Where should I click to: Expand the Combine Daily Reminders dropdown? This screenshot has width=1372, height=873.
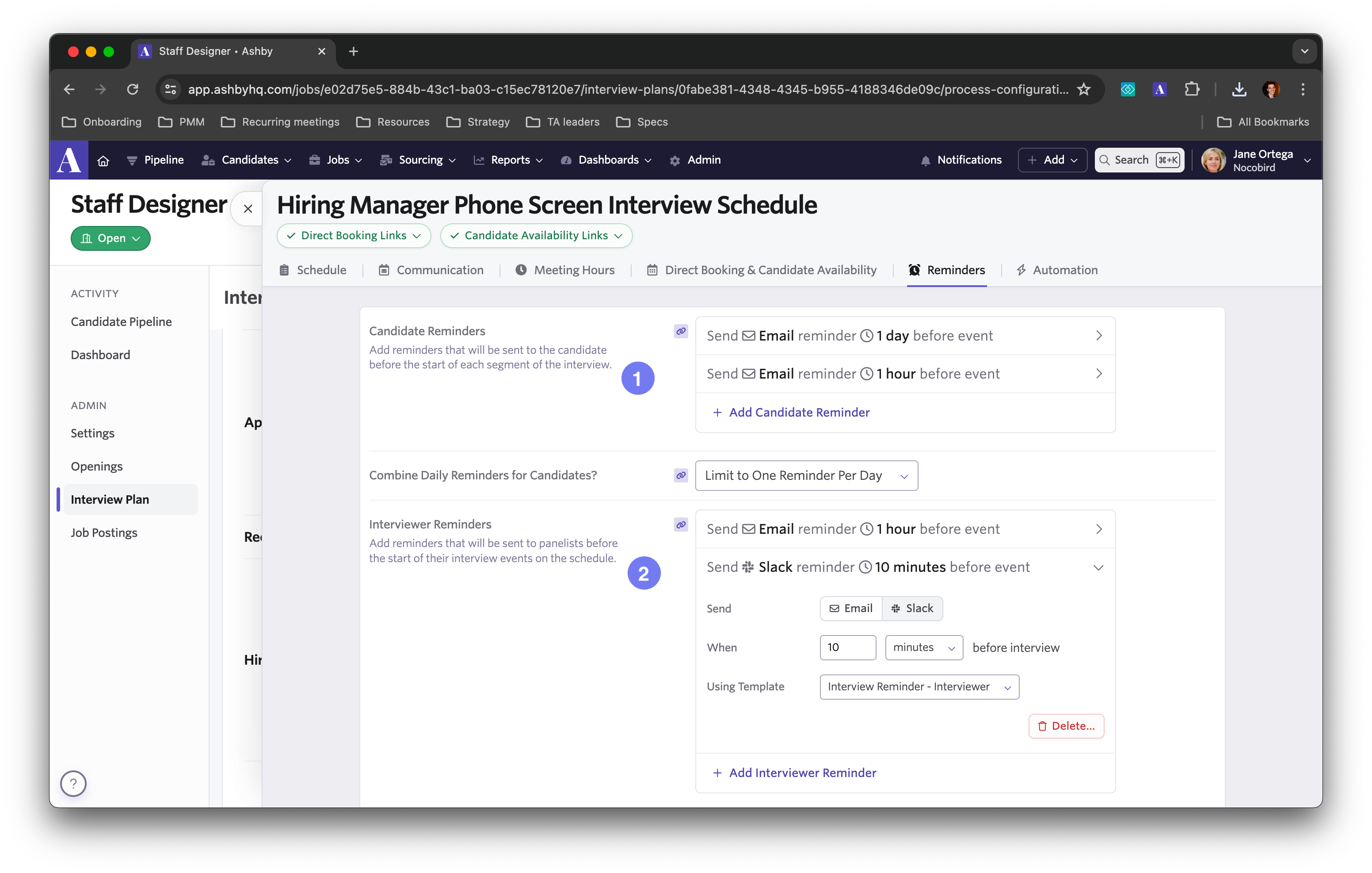coord(806,475)
